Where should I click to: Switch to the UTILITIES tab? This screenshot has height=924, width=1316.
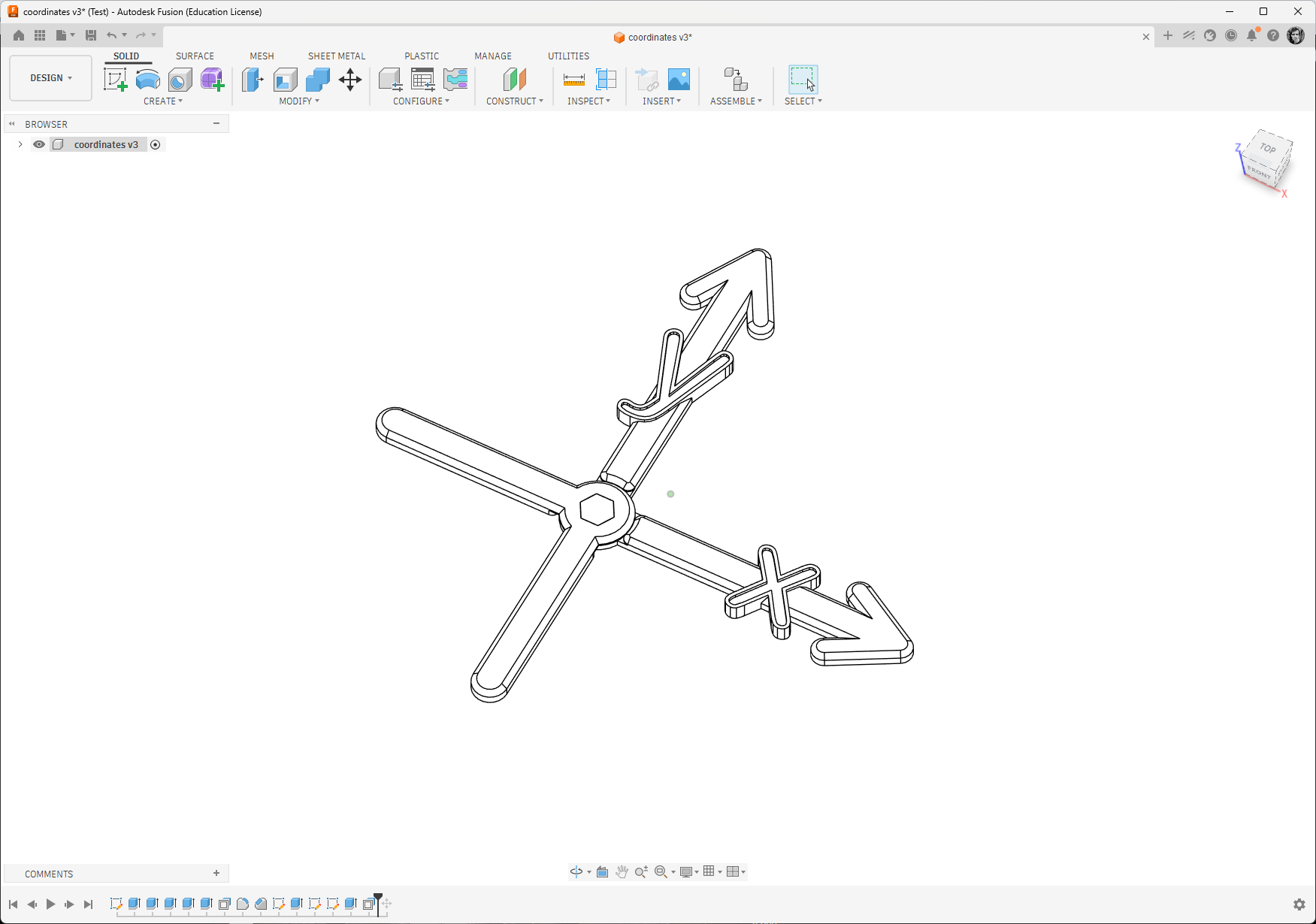568,56
